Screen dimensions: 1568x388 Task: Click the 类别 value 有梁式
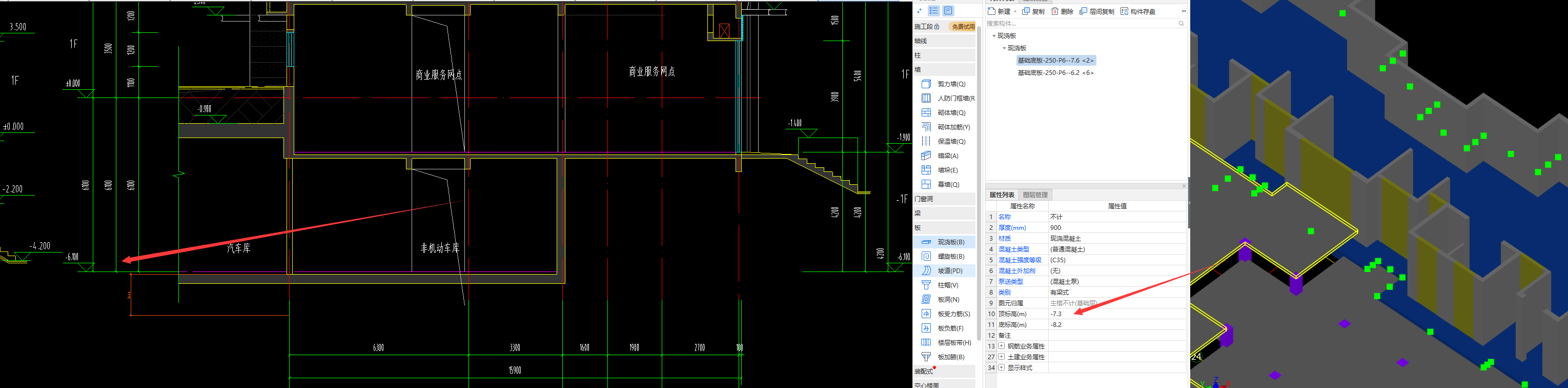click(1117, 293)
